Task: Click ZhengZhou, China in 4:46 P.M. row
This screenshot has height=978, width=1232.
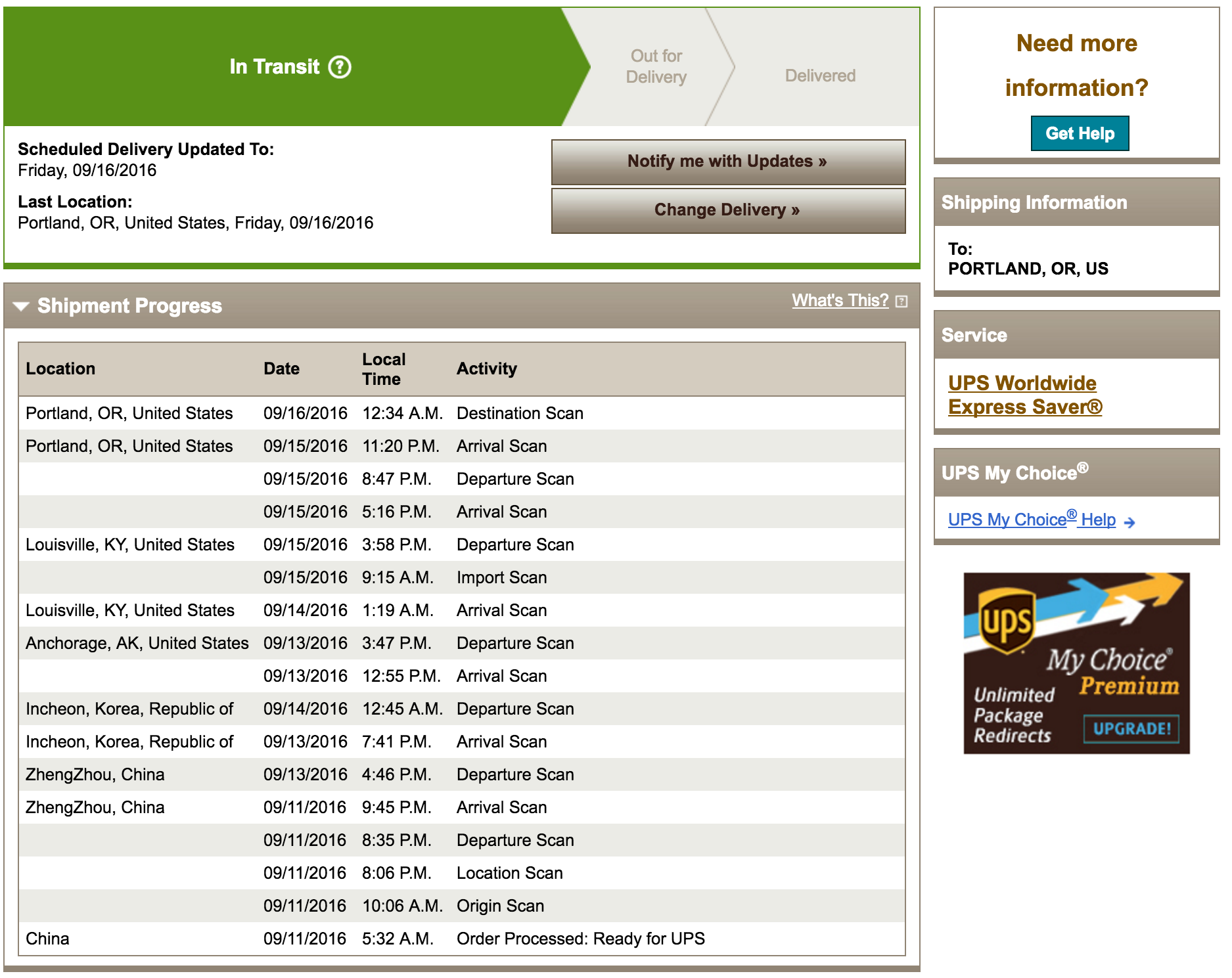Action: tap(95, 774)
